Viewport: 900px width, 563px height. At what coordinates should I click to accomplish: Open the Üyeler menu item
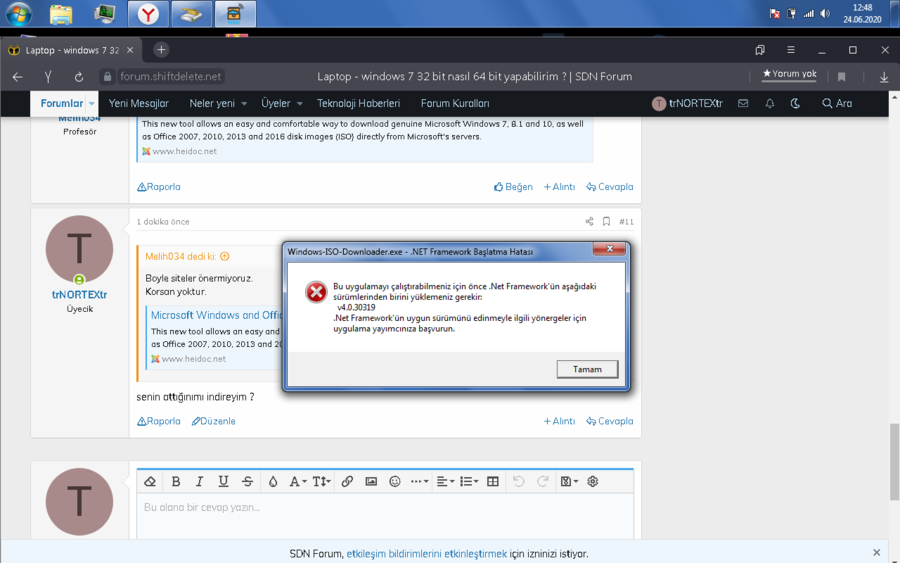pos(276,103)
